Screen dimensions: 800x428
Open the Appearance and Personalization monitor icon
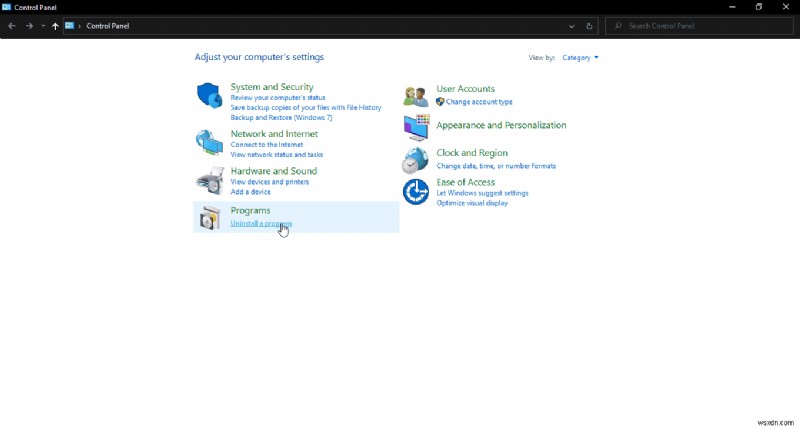coord(416,127)
